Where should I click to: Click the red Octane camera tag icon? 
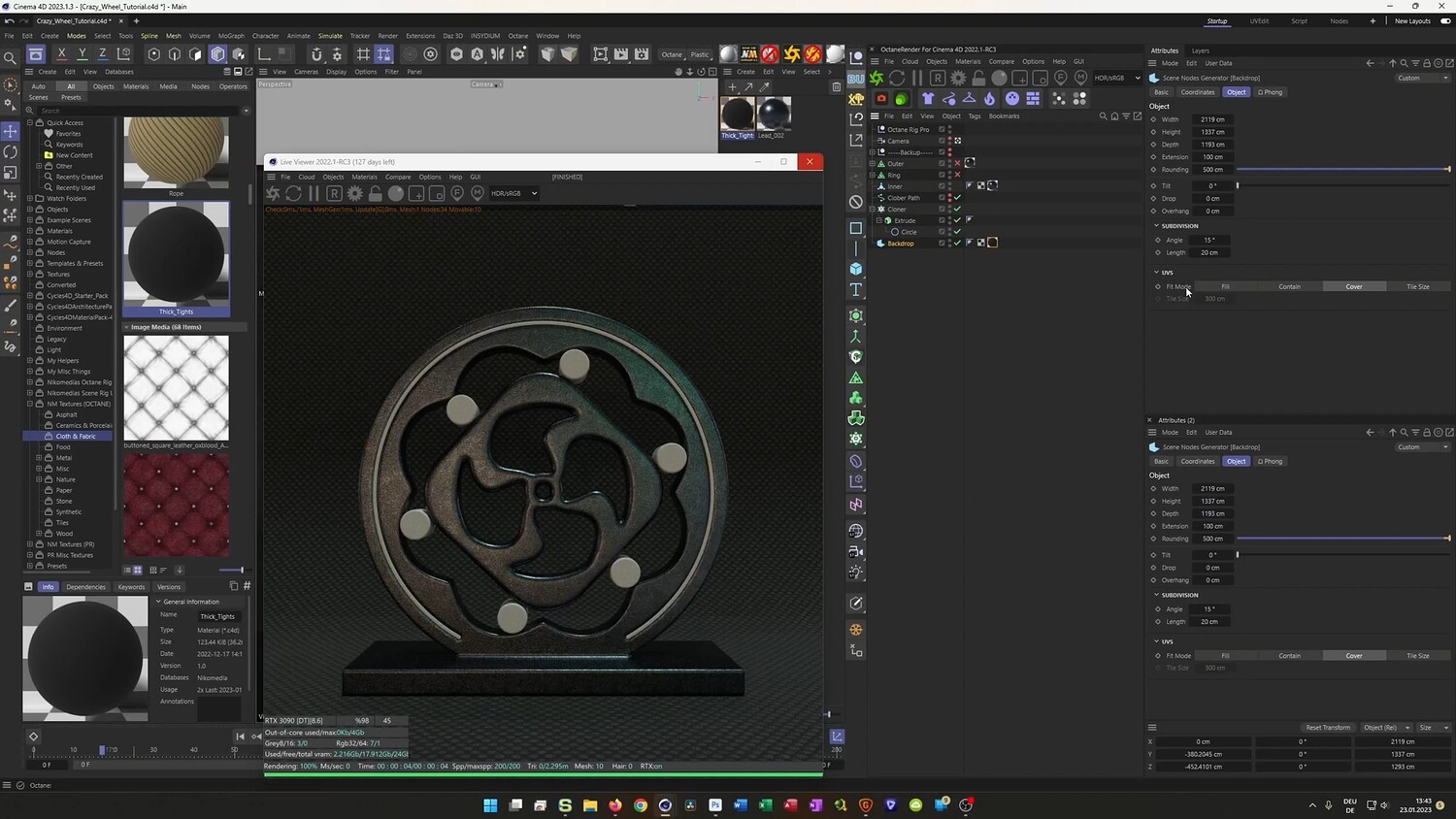point(881,98)
